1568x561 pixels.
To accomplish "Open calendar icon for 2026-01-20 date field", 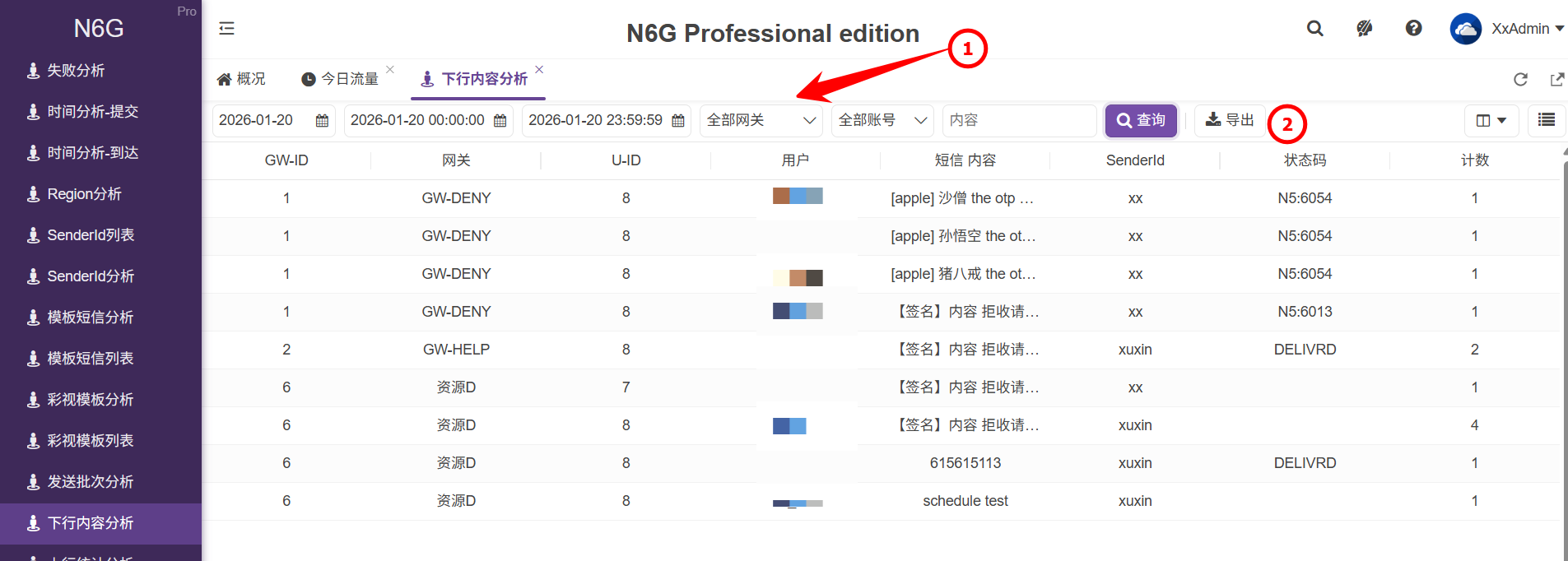I will coord(322,121).
